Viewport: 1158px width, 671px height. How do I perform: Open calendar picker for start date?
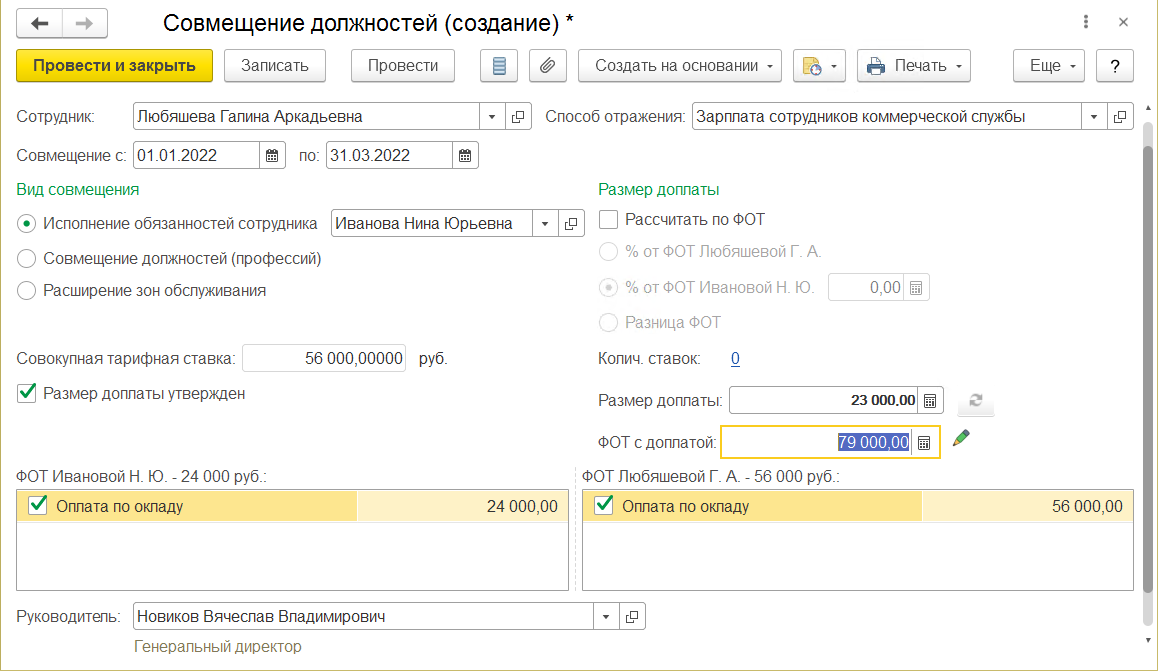271,155
